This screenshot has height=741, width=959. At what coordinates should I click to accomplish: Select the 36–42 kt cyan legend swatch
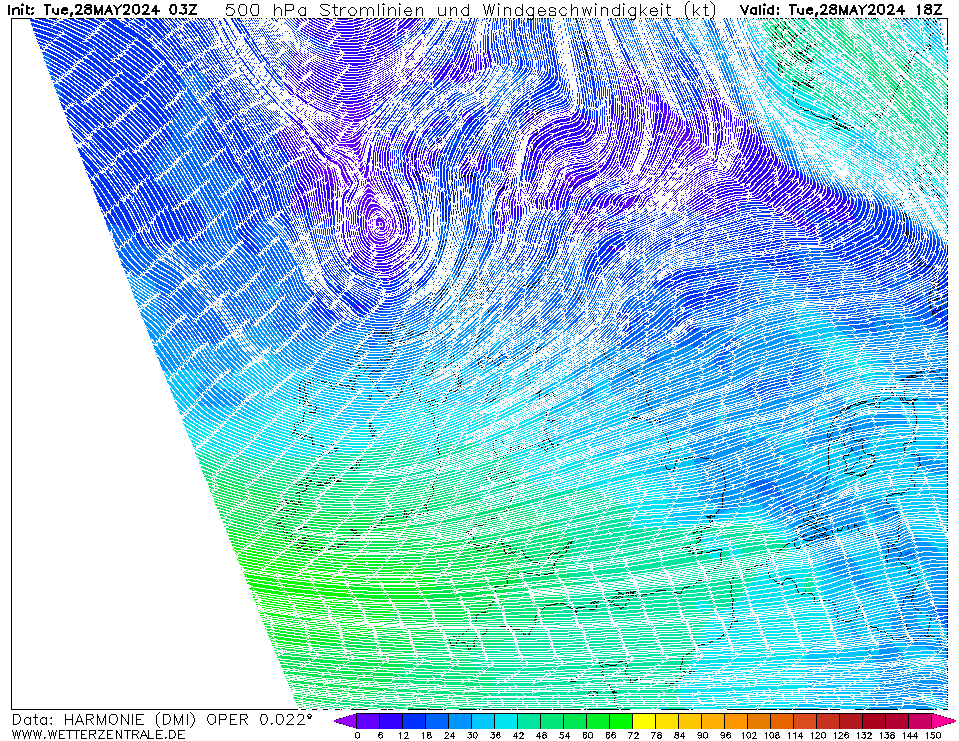506,721
